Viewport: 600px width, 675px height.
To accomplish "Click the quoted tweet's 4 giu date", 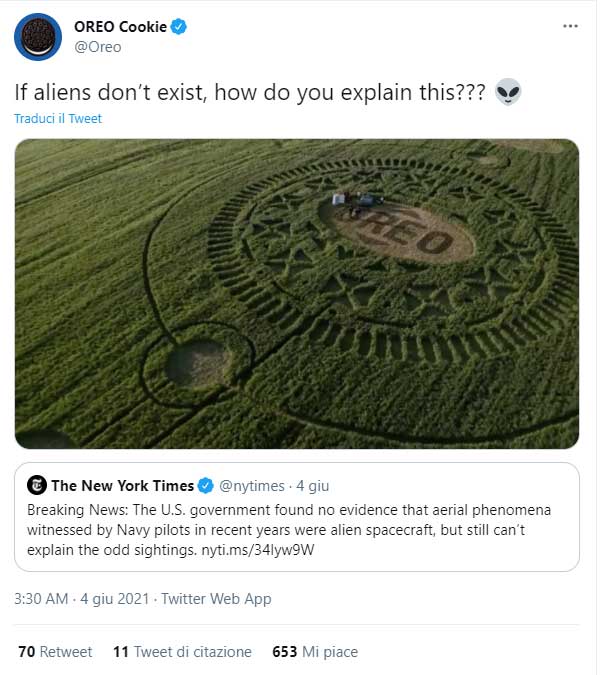I will click(315, 486).
